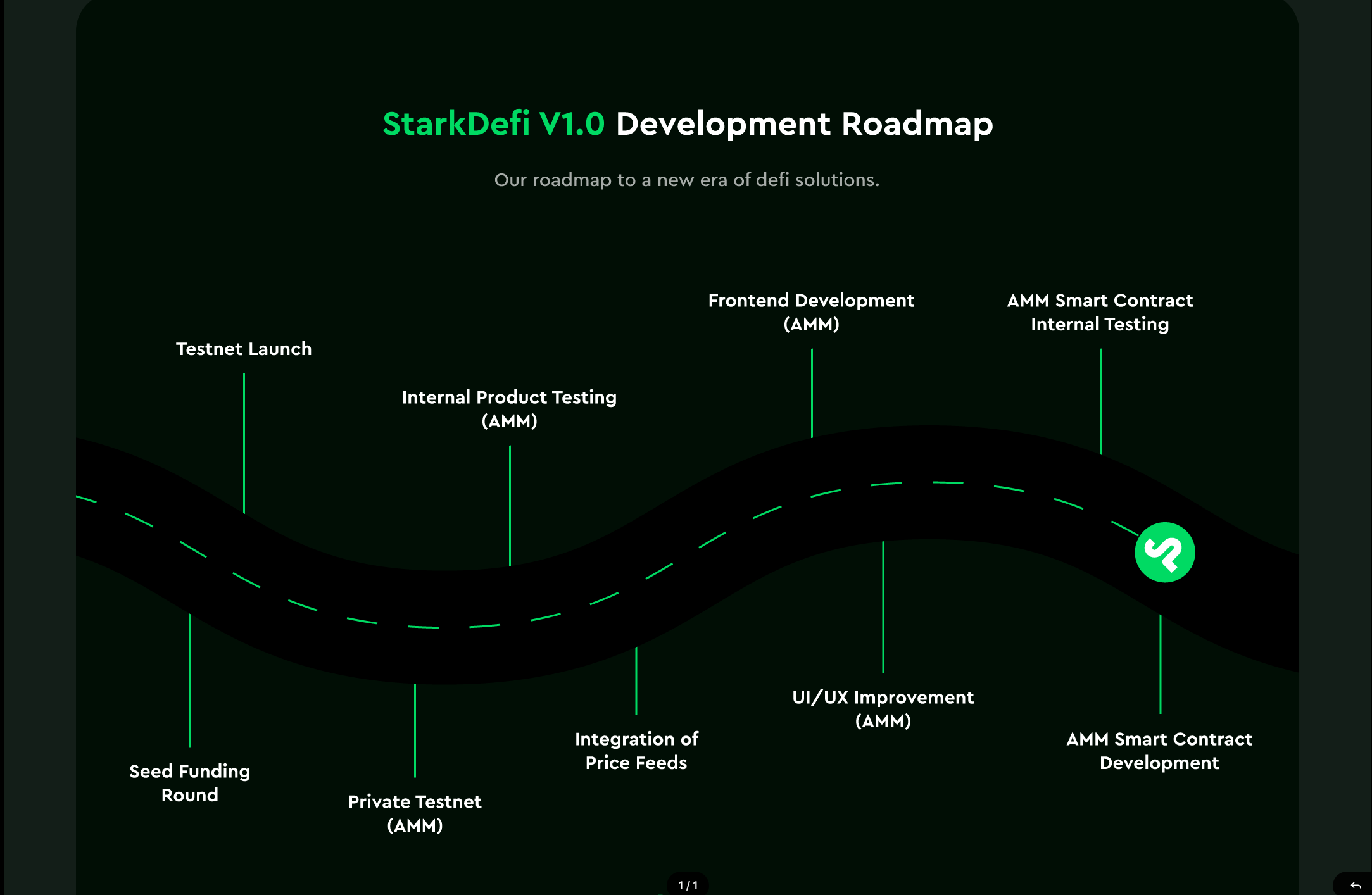Click Integration of Price Feeds milestone
The width and height of the screenshot is (1372, 895).
pos(636,751)
